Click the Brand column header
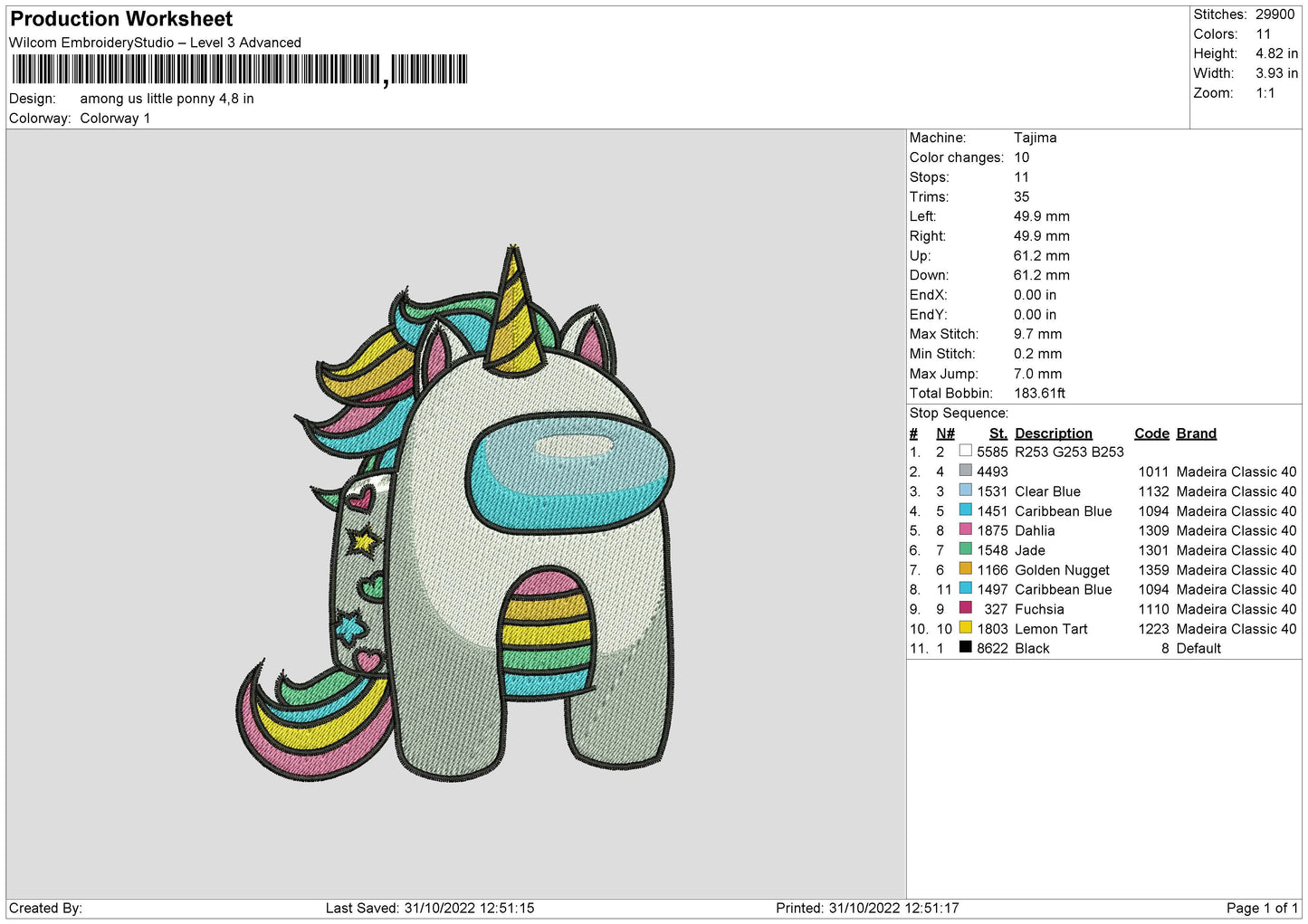Image resolution: width=1308 pixels, height=924 pixels. coord(1196,433)
